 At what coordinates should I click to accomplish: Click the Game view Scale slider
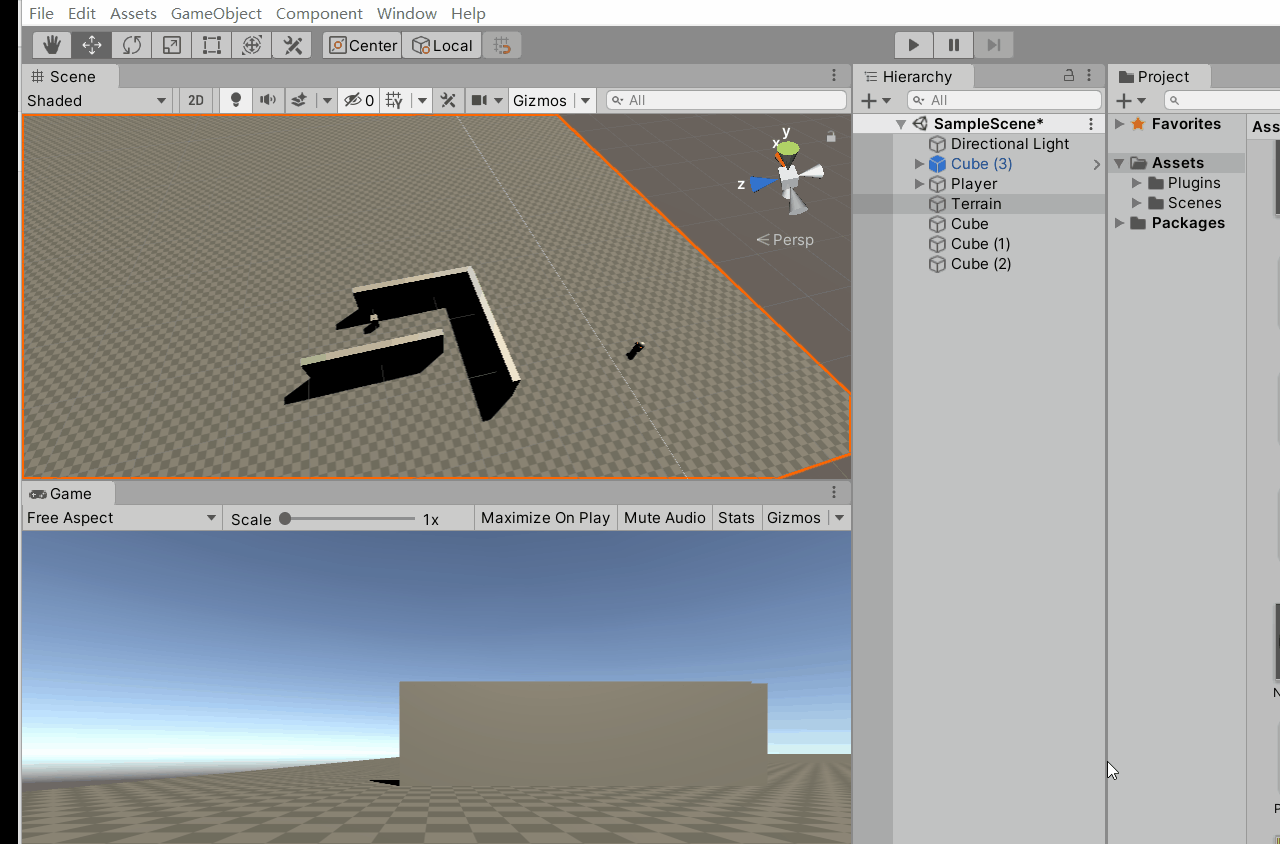click(x=347, y=518)
